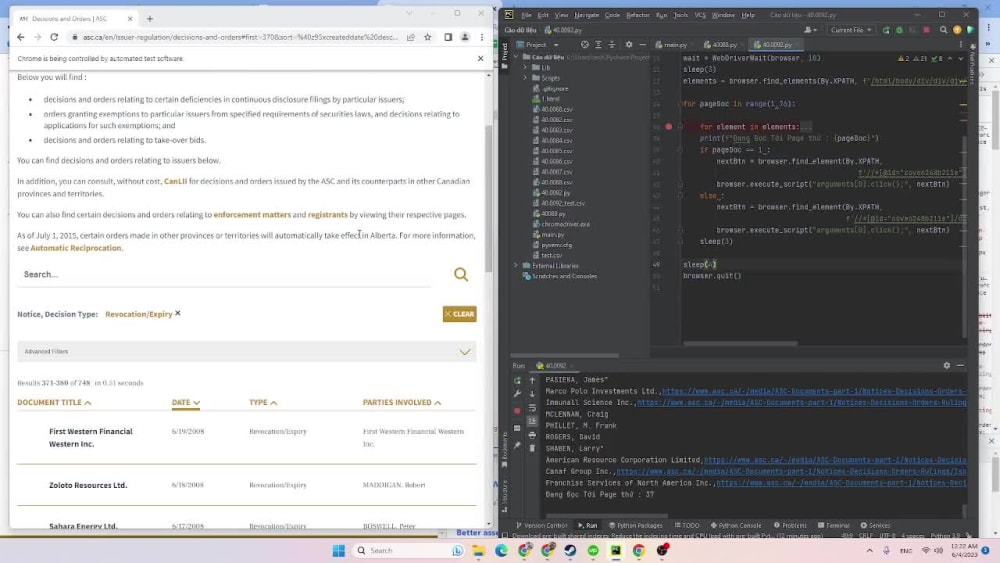This screenshot has width=1000, height=563.
Task: Open PyCharm VCS menu
Action: [x=700, y=15]
